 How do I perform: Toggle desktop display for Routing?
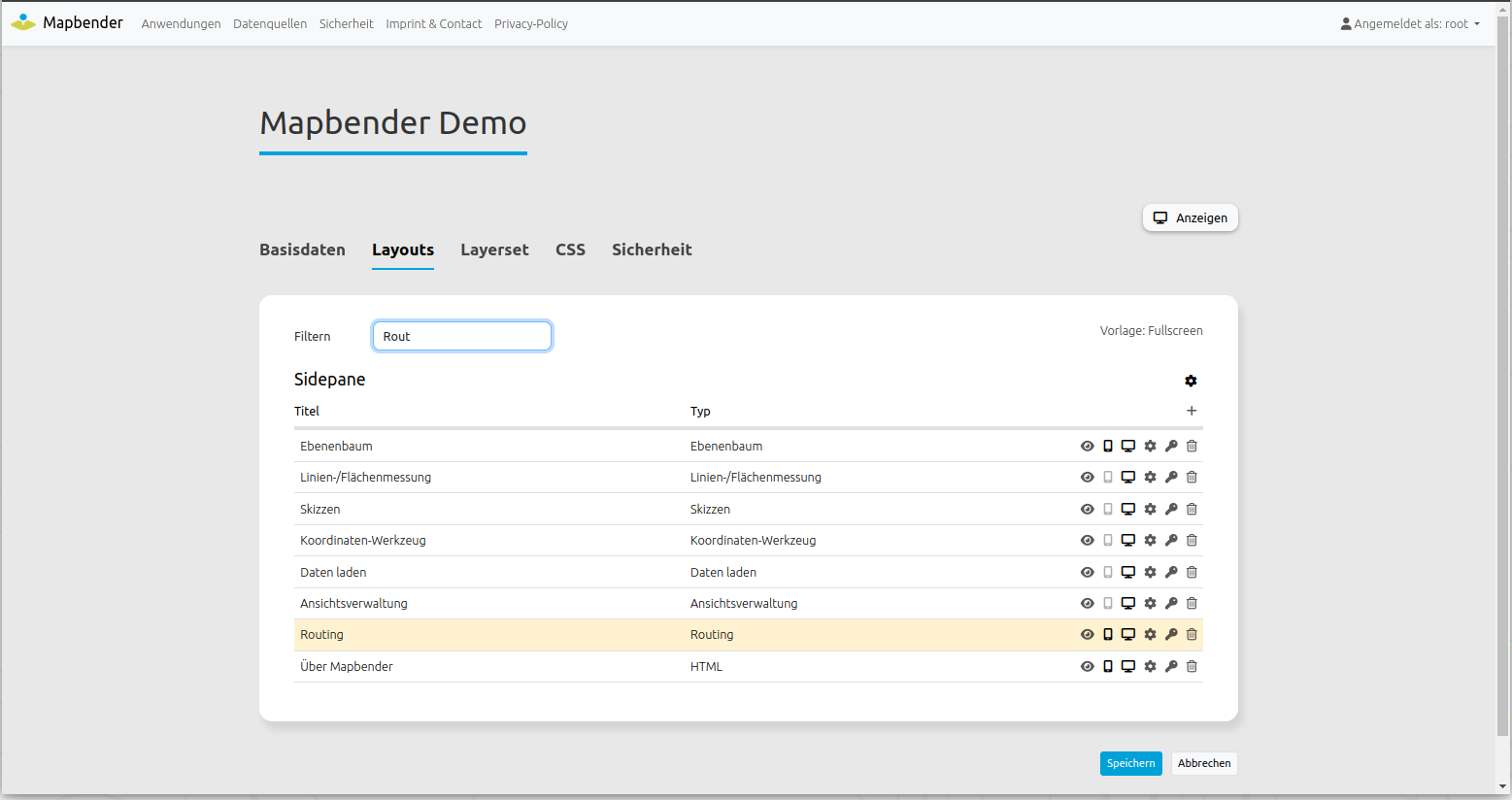click(1128, 634)
